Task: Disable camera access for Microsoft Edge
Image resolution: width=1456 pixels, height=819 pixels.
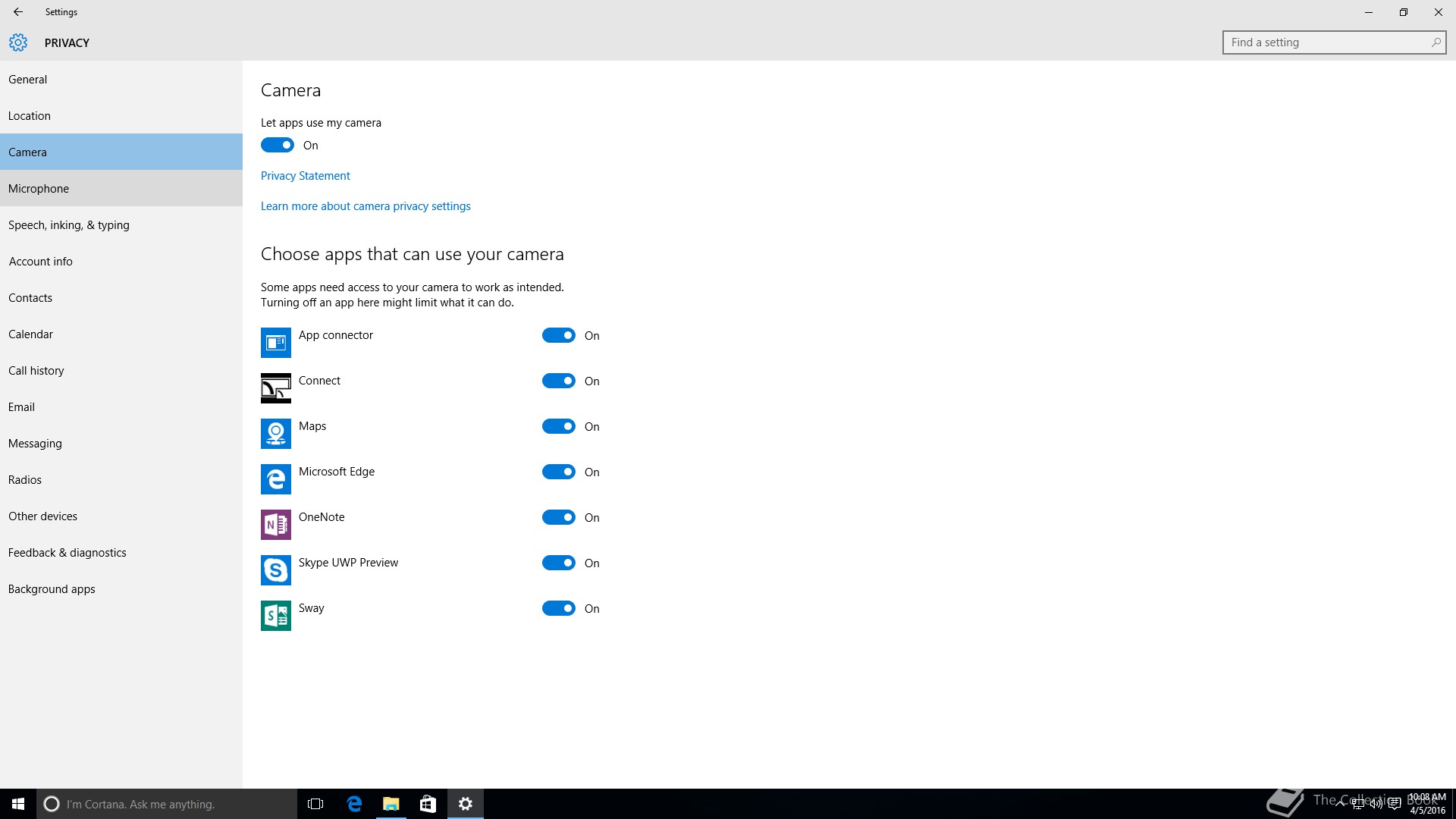Action: (559, 472)
